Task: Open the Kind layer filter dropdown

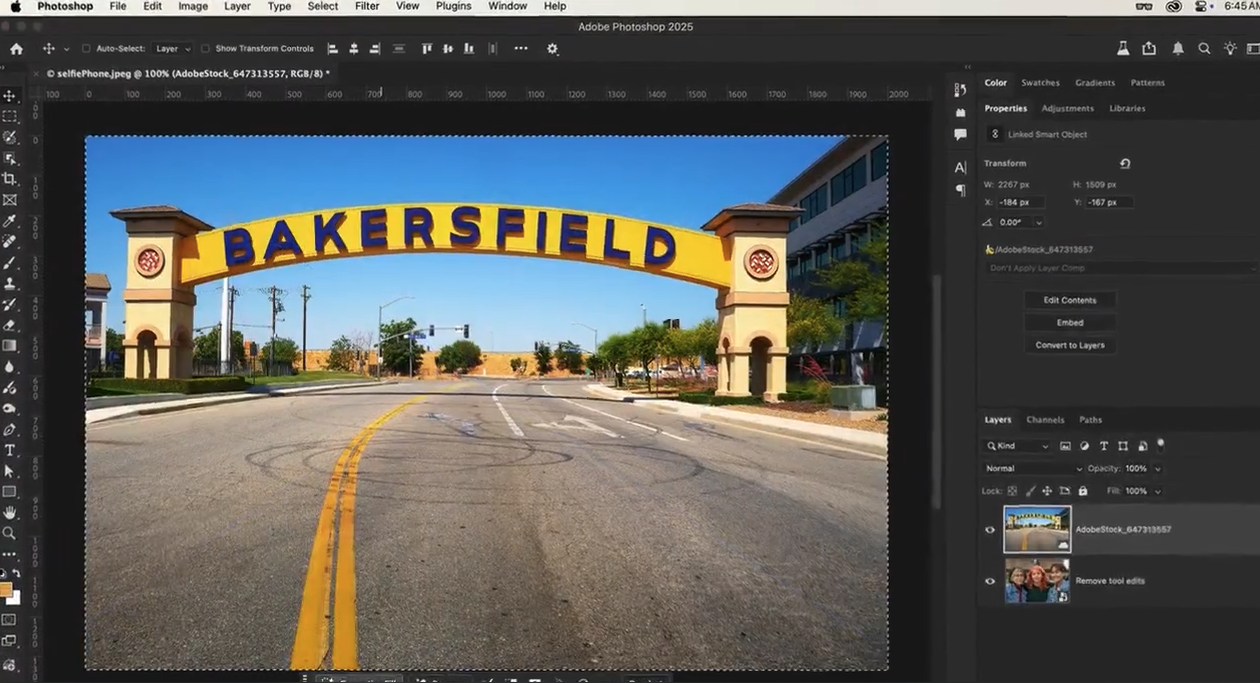Action: (x=1017, y=446)
